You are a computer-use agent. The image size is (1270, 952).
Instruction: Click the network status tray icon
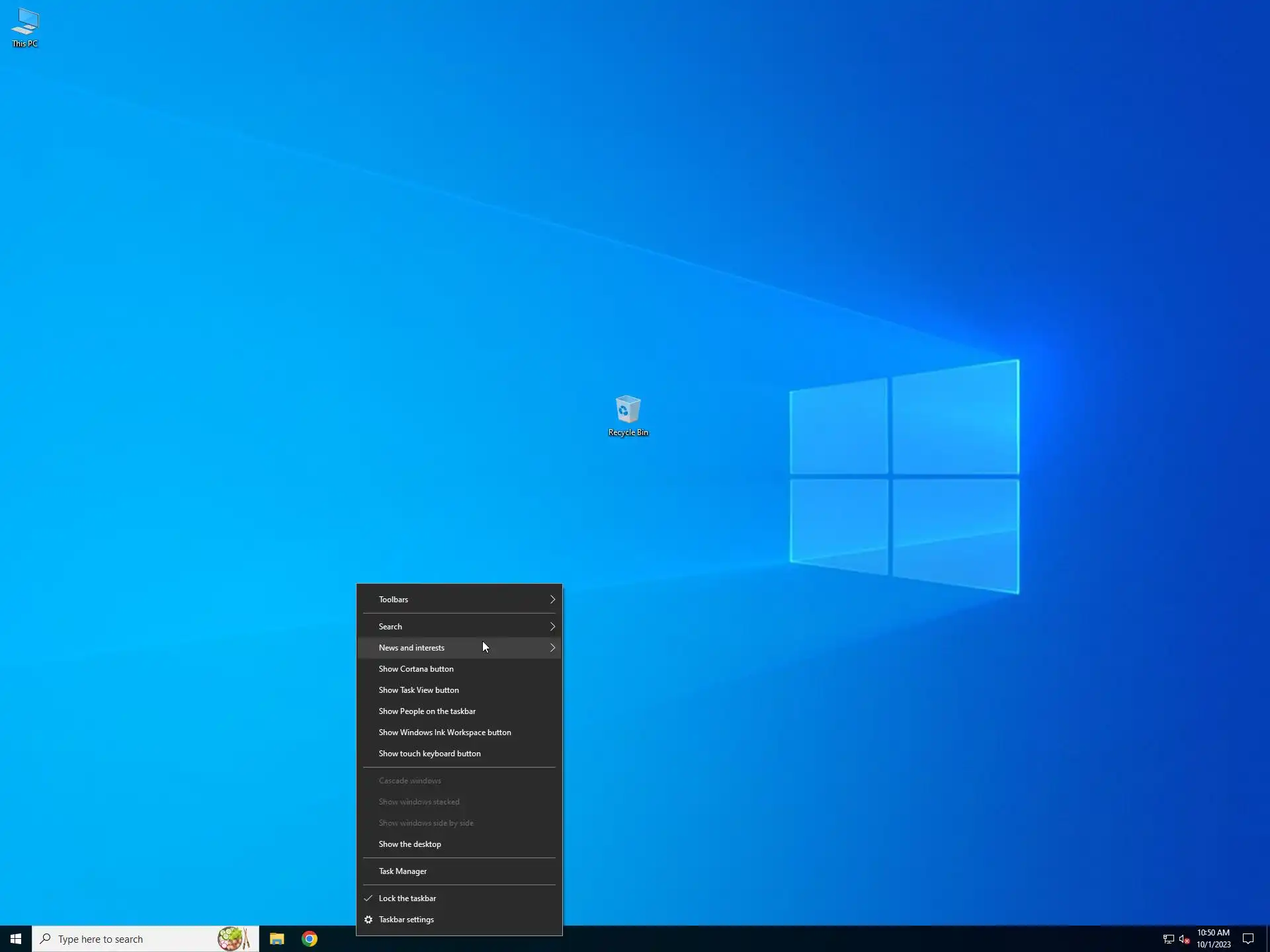(1168, 939)
